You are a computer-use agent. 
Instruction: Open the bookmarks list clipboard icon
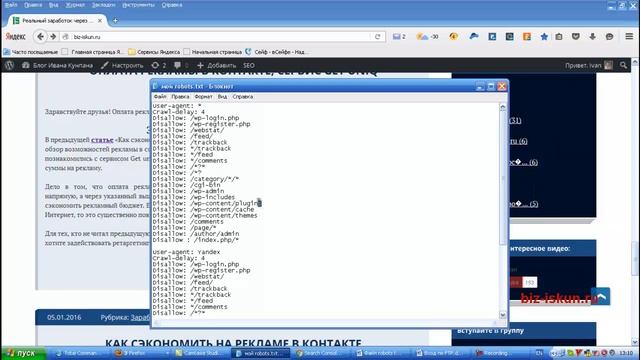point(559,36)
